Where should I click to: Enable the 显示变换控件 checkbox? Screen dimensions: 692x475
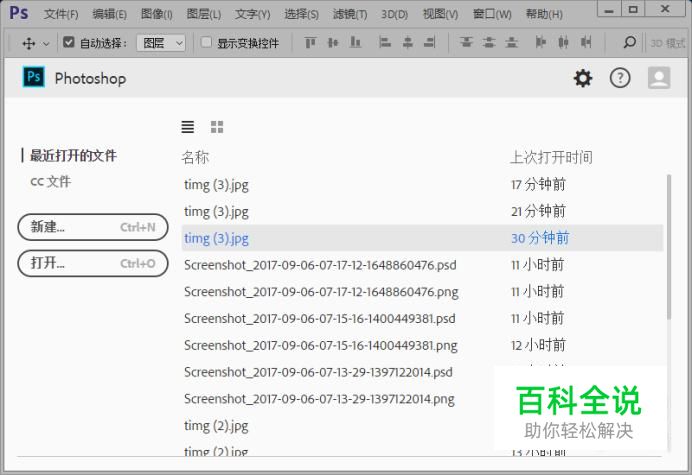[x=206, y=42]
